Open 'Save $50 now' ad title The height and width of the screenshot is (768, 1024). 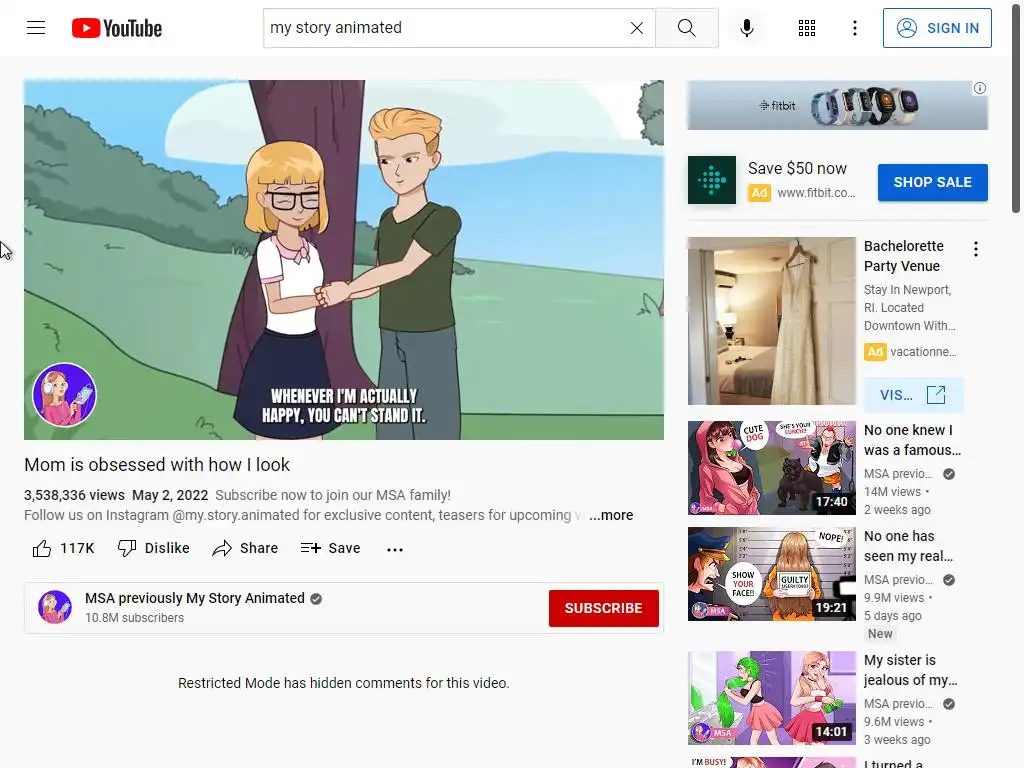[x=797, y=168]
